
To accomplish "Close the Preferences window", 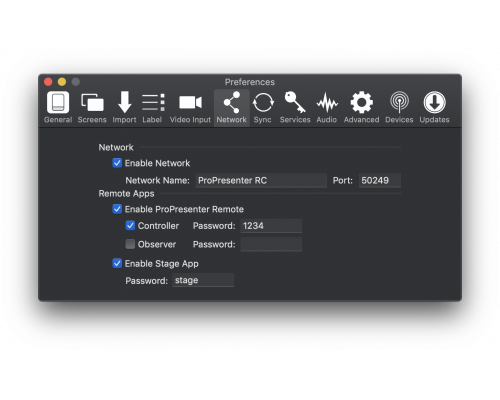I will coord(48,82).
